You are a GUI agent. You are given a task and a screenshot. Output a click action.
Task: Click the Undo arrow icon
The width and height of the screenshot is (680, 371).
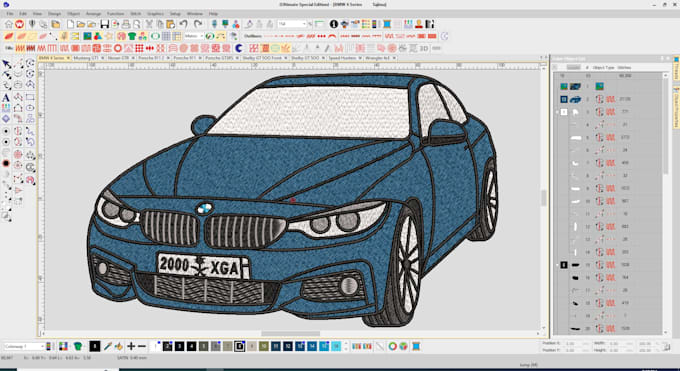(x=183, y=24)
